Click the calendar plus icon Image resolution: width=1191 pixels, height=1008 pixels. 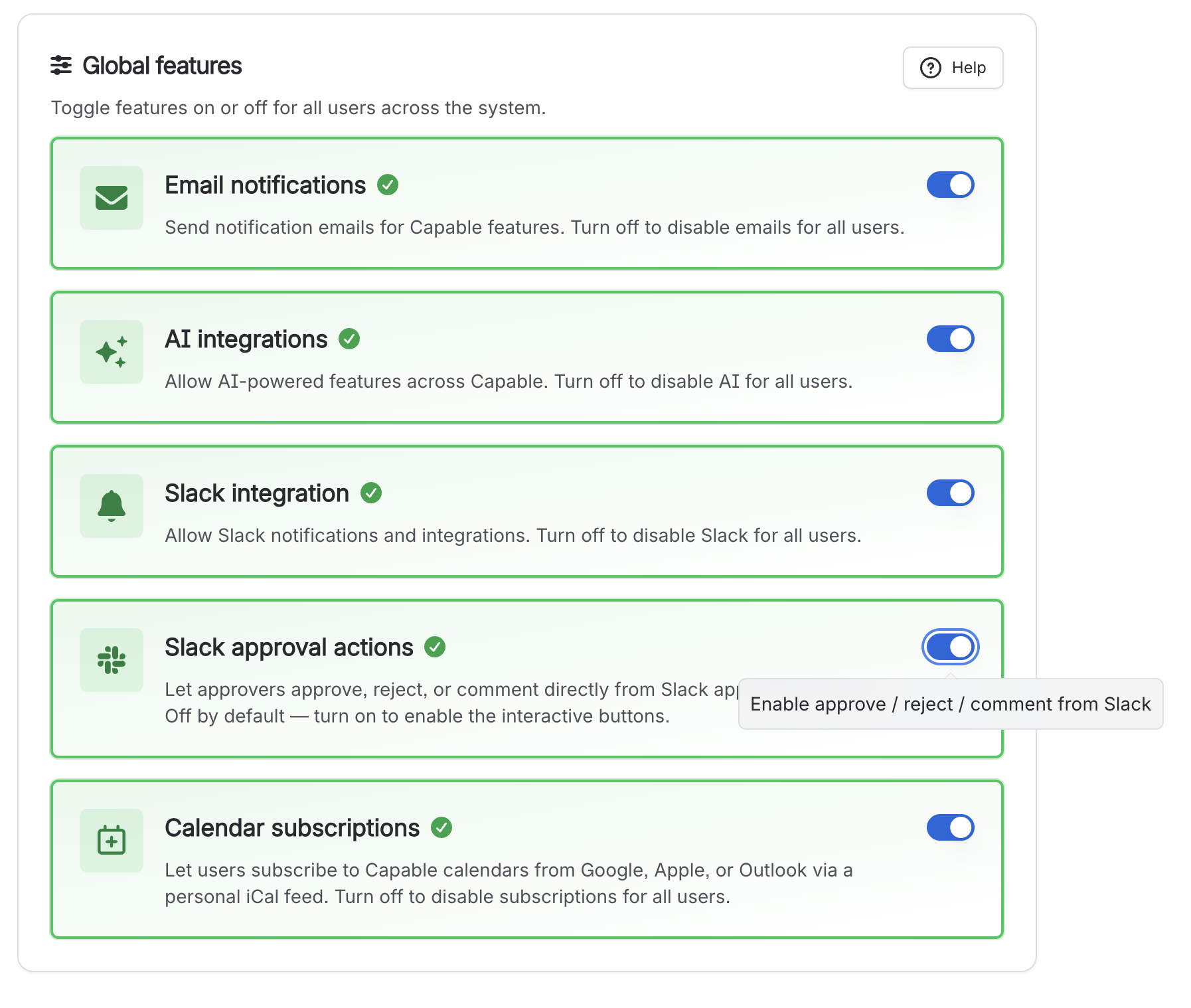click(x=112, y=840)
